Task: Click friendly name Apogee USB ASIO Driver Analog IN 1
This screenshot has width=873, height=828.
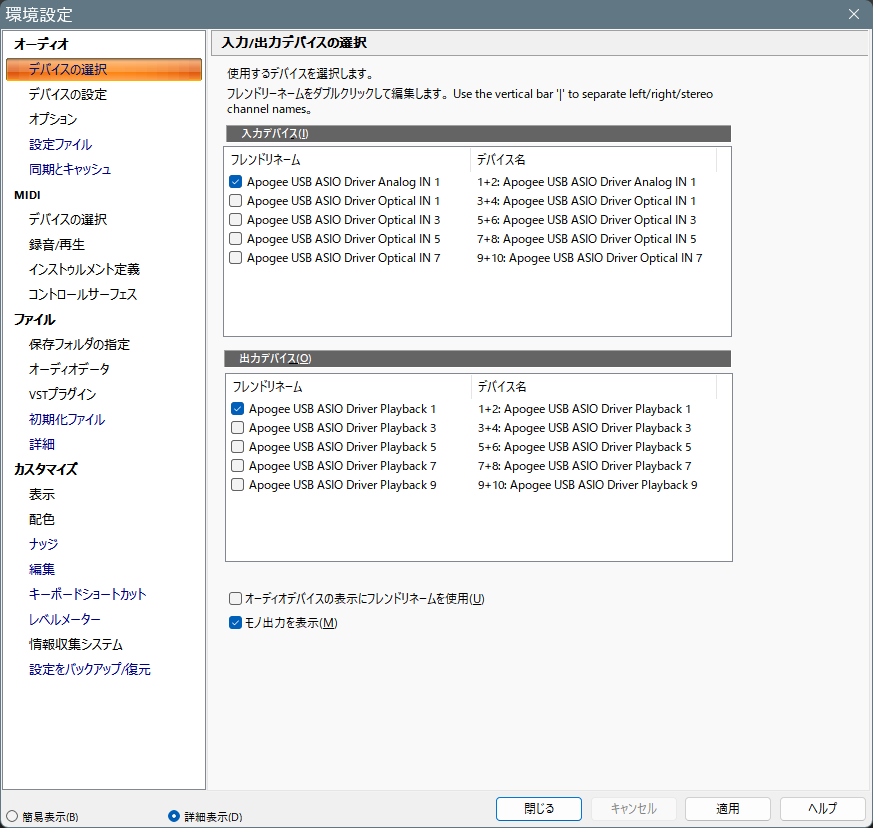Action: pyautogui.click(x=344, y=182)
